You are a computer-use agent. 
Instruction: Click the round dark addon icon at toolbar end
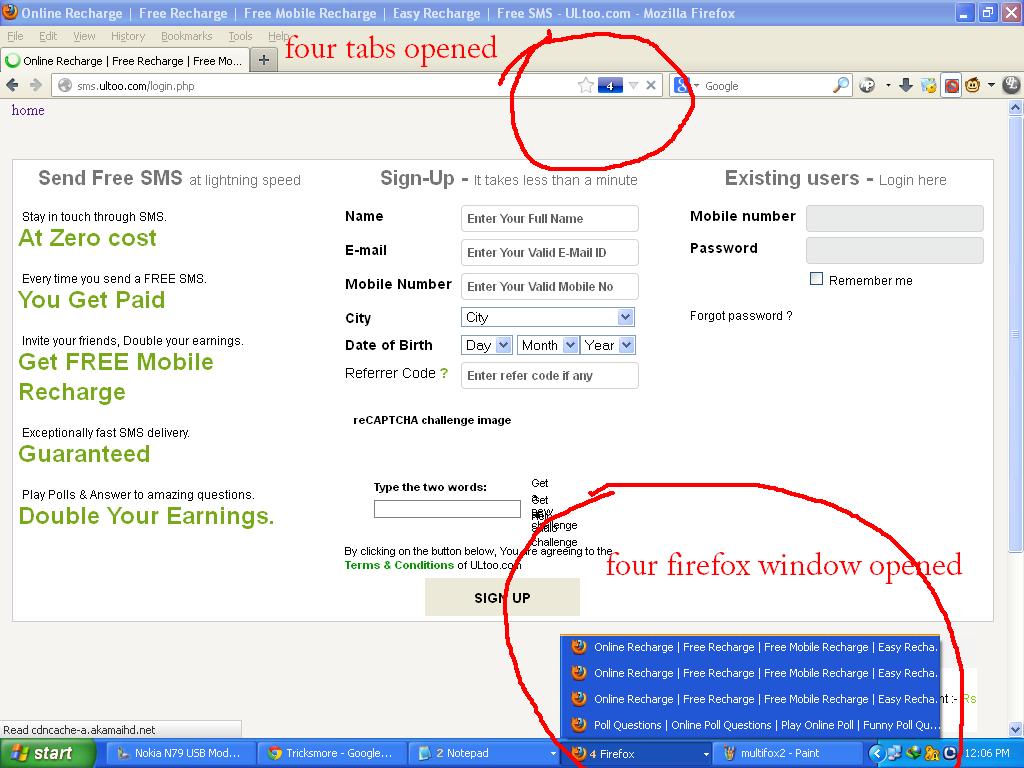pyautogui.click(x=1012, y=85)
